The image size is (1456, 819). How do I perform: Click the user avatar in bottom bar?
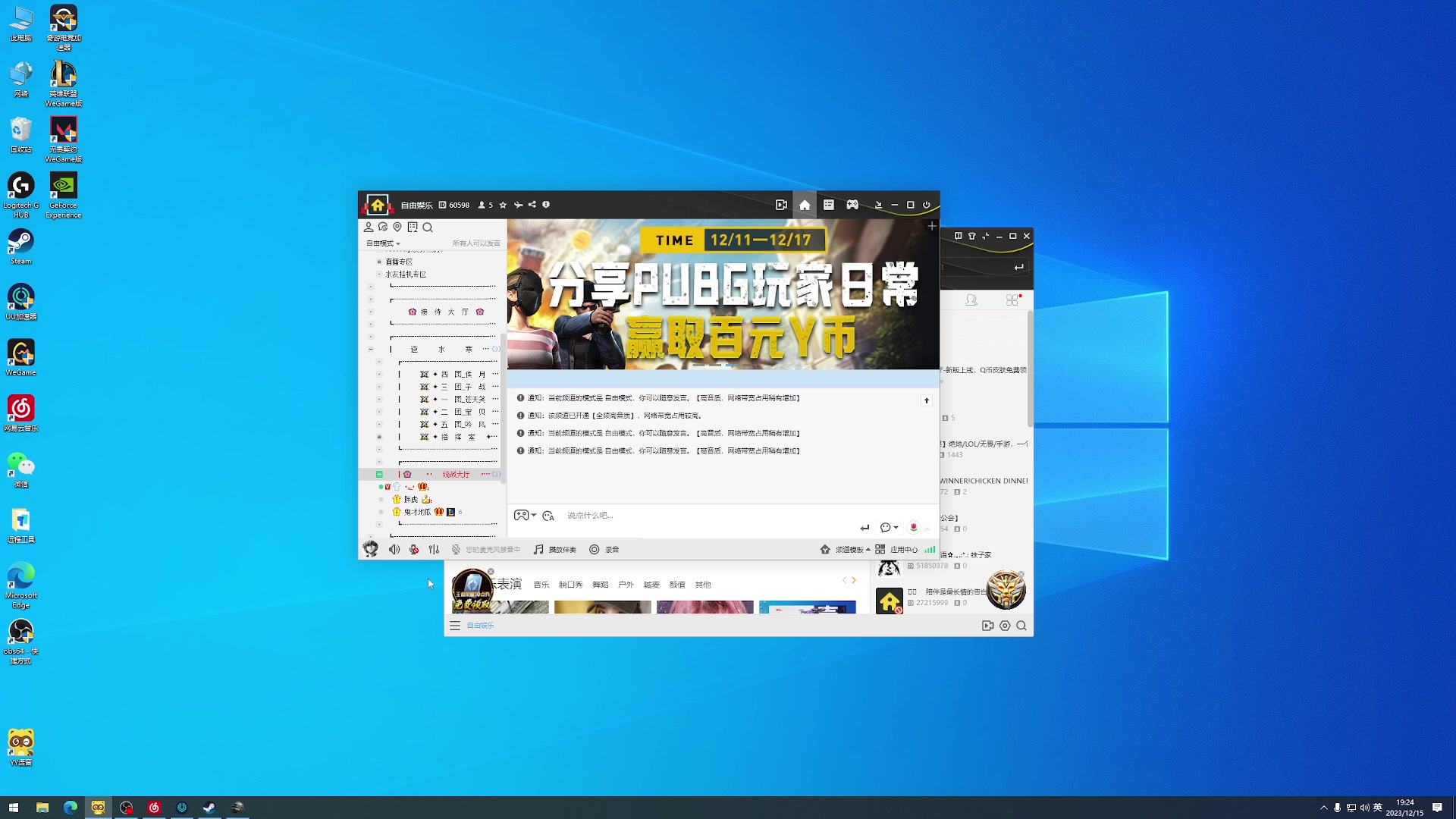point(371,549)
